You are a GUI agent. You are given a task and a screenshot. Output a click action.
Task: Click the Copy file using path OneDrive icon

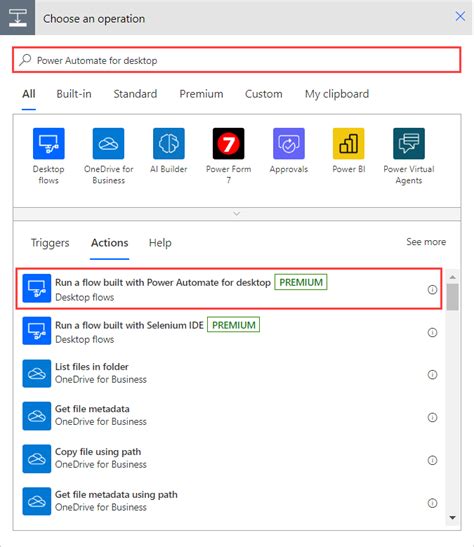37,459
